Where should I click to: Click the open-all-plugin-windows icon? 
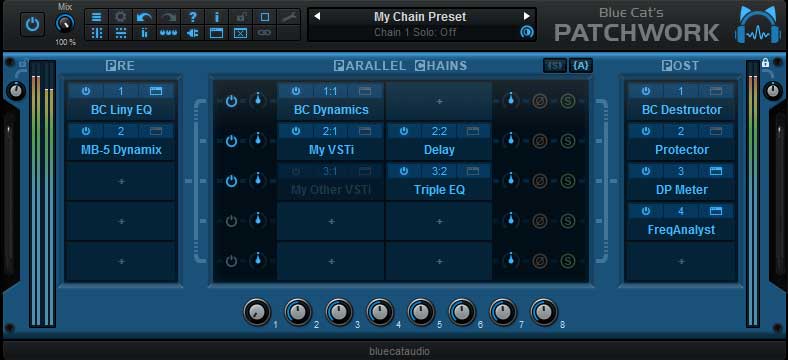coord(217,33)
